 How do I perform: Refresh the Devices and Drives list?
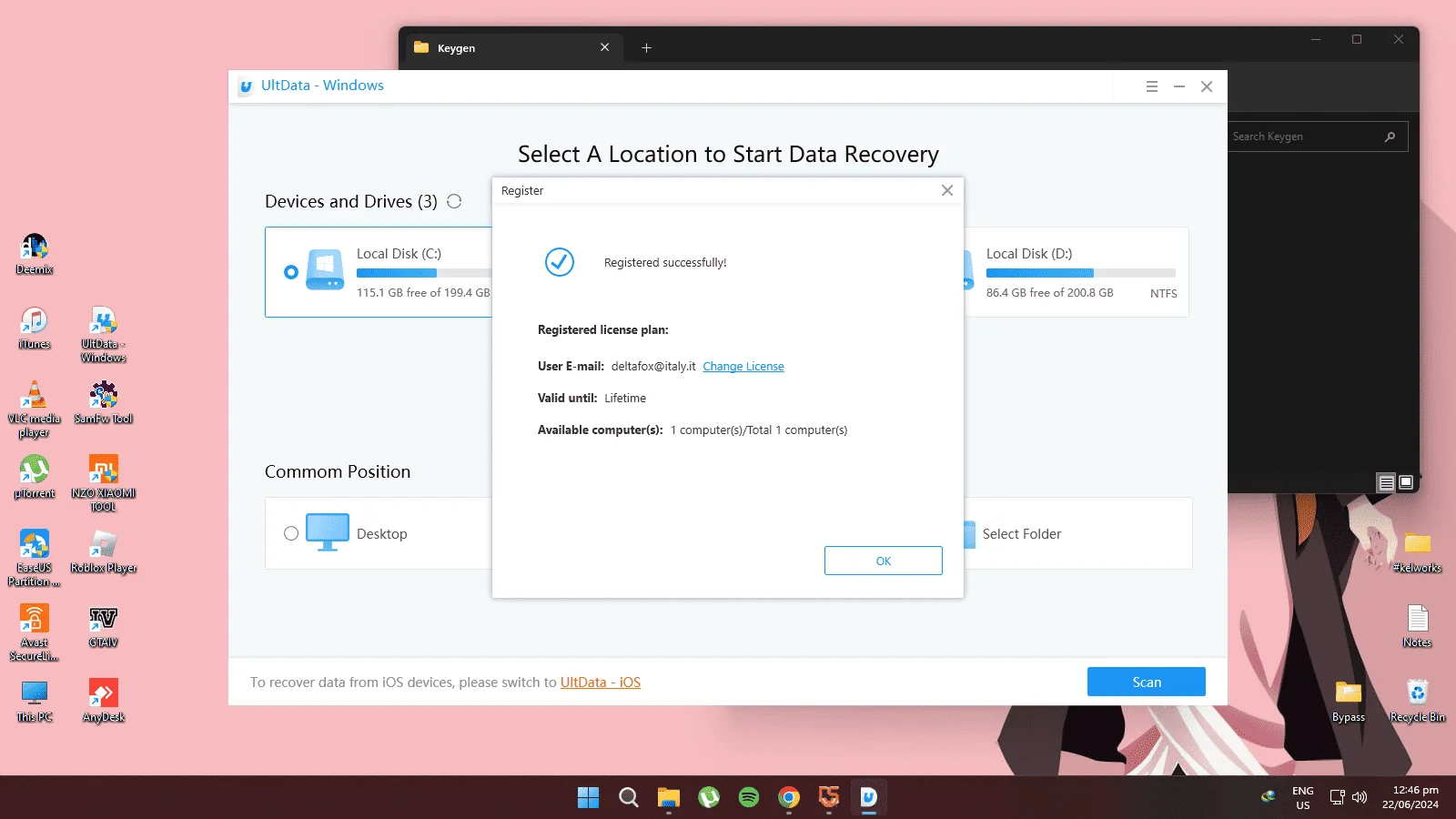[x=454, y=201]
